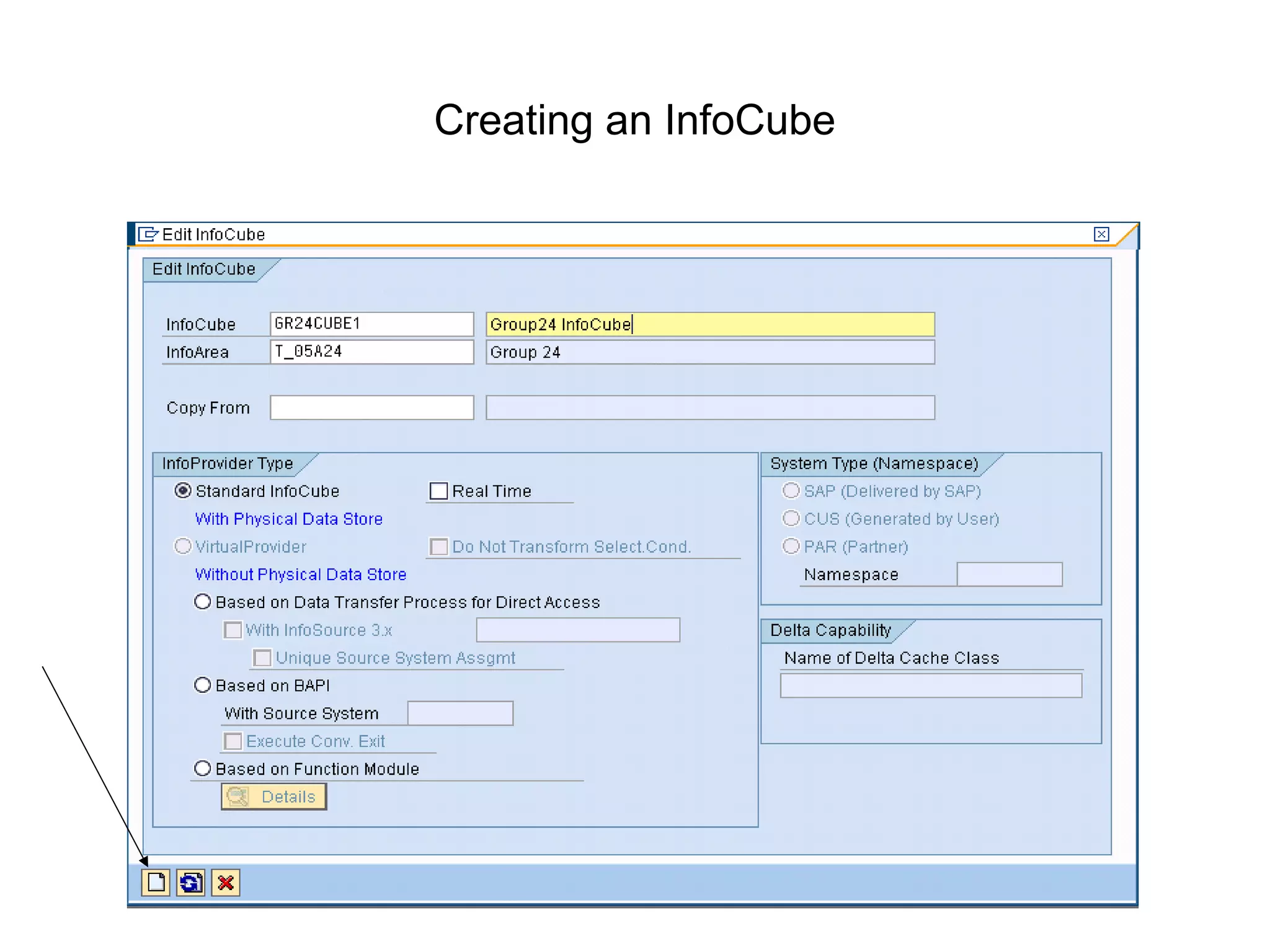Click the InfoSource 3.x name field
This screenshot has width=1270, height=952.
click(x=579, y=630)
